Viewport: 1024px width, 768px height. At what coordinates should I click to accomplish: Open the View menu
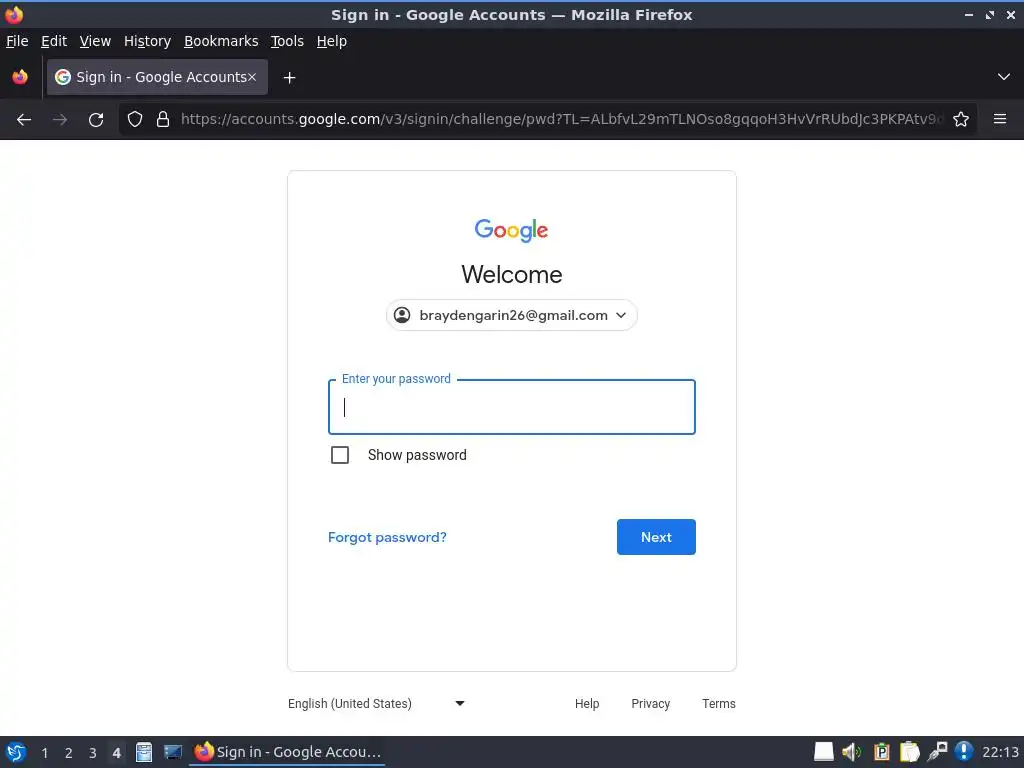(x=95, y=41)
